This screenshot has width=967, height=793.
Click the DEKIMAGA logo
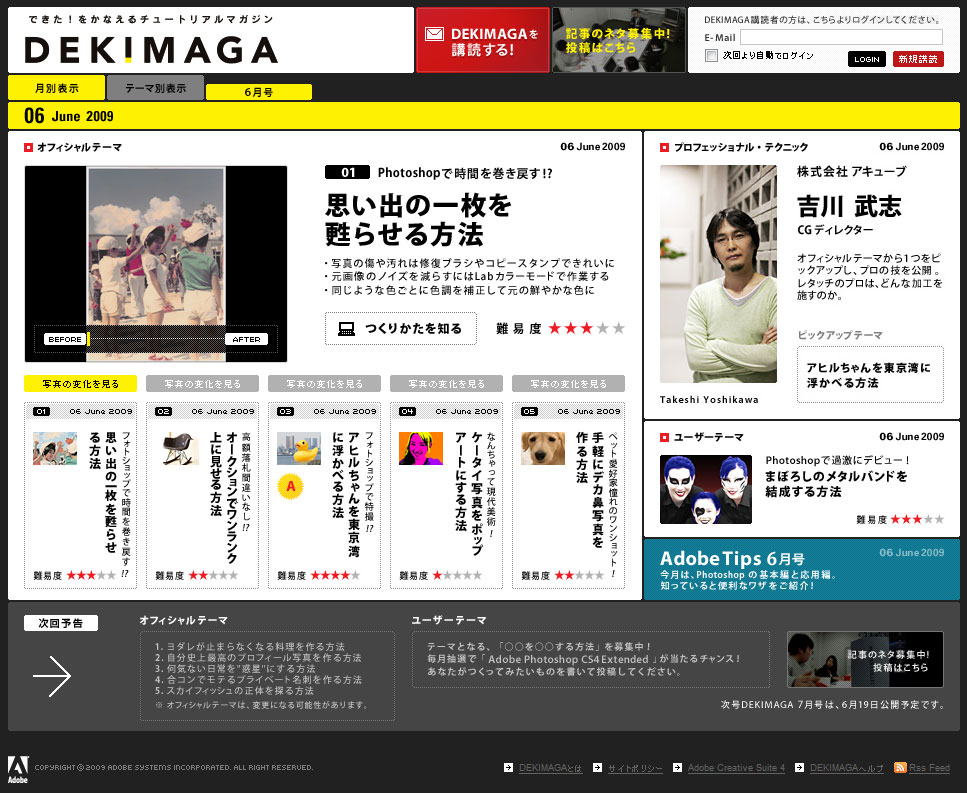[151, 50]
